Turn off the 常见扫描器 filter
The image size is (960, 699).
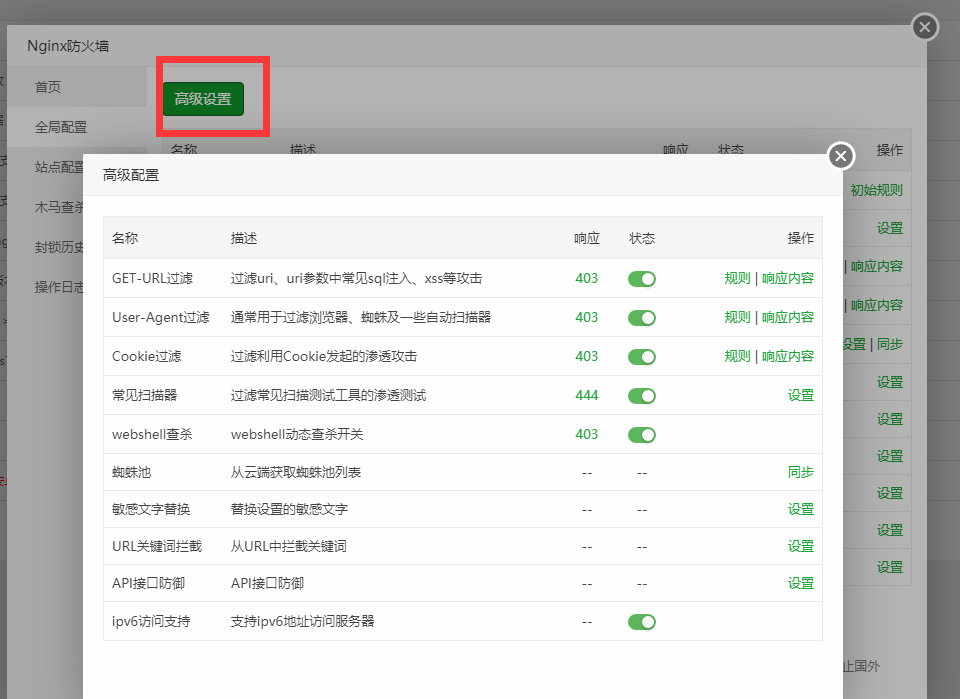tap(642, 395)
